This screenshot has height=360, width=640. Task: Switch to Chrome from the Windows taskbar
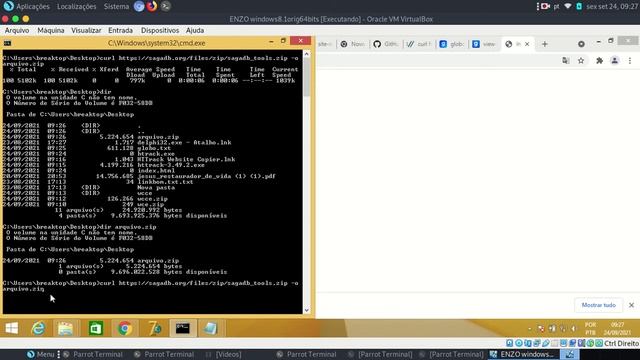coord(124,328)
